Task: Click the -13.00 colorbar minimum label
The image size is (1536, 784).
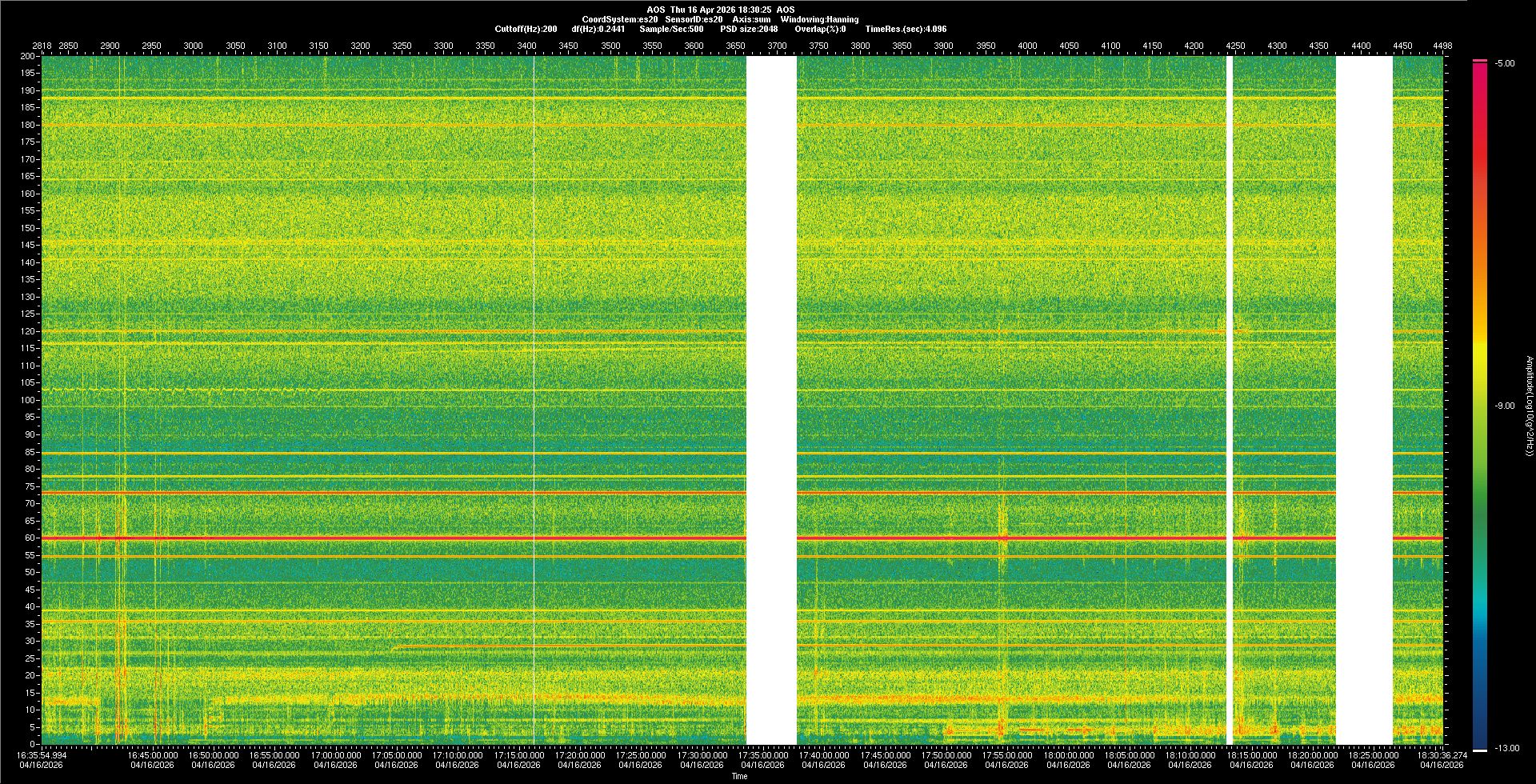Action: (1504, 749)
